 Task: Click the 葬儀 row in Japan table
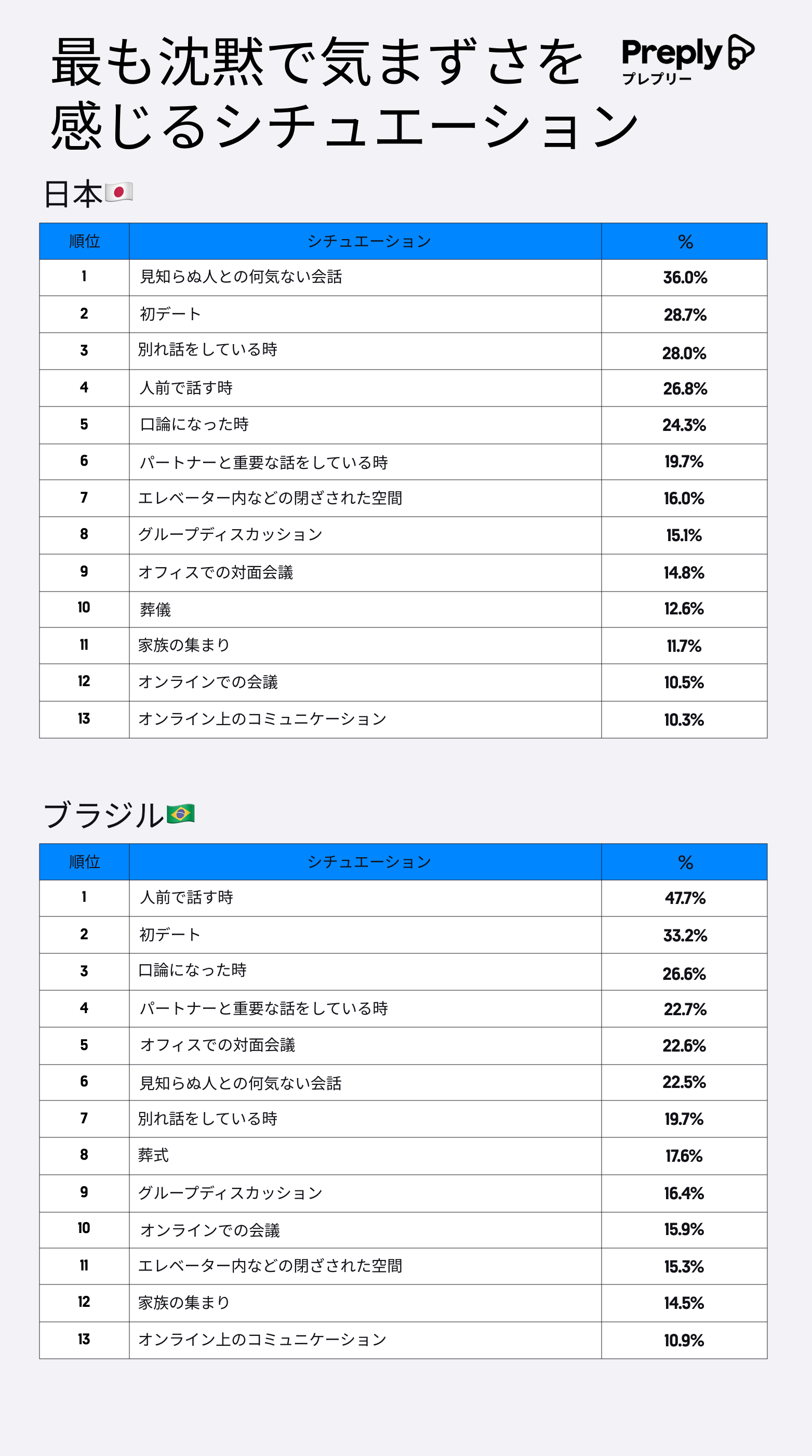point(155,609)
